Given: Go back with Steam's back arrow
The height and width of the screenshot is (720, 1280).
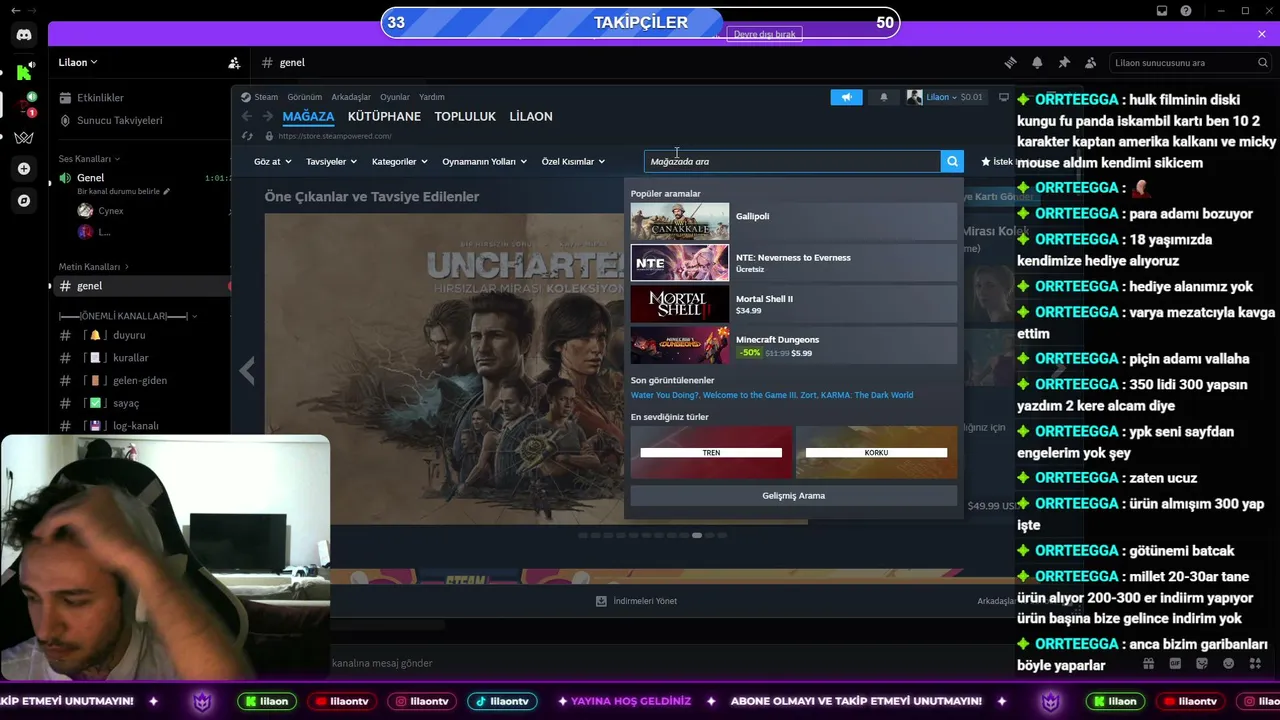Looking at the screenshot, I should click(247, 117).
